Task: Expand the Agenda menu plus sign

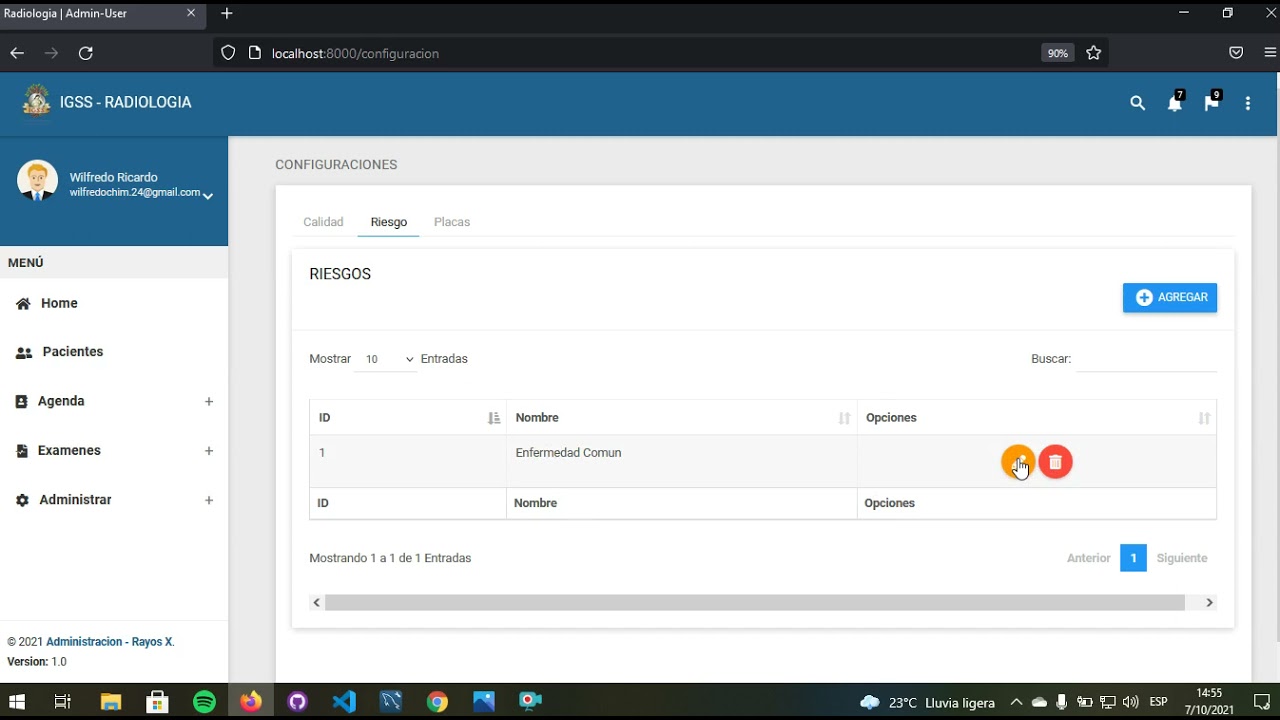Action: coord(209,401)
